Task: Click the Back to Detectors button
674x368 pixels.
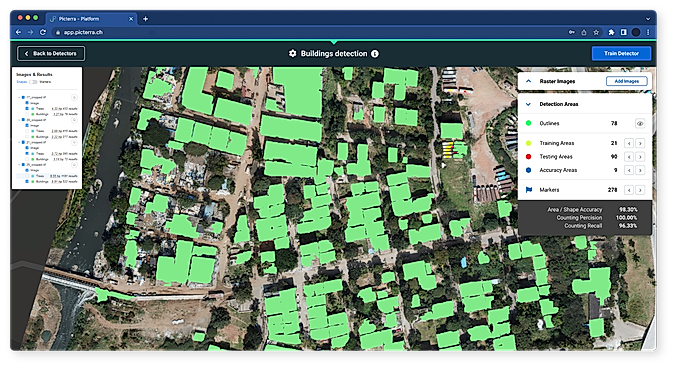Action: click(51, 53)
